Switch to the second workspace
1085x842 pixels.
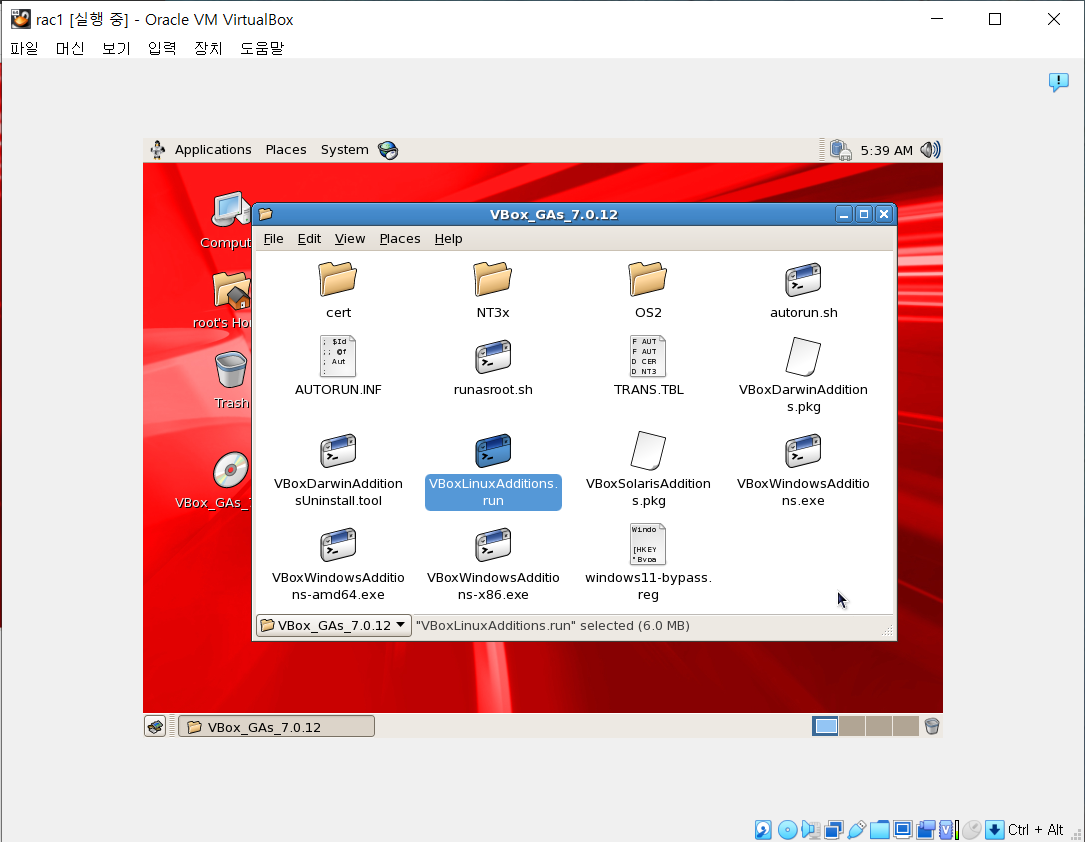click(852, 726)
